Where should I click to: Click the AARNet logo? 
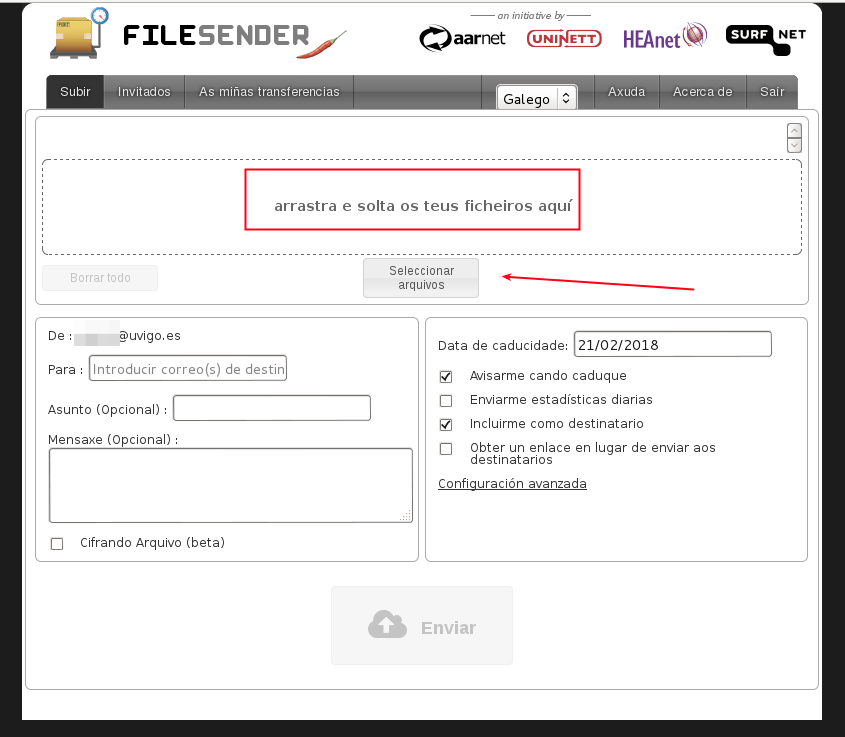(x=462, y=39)
